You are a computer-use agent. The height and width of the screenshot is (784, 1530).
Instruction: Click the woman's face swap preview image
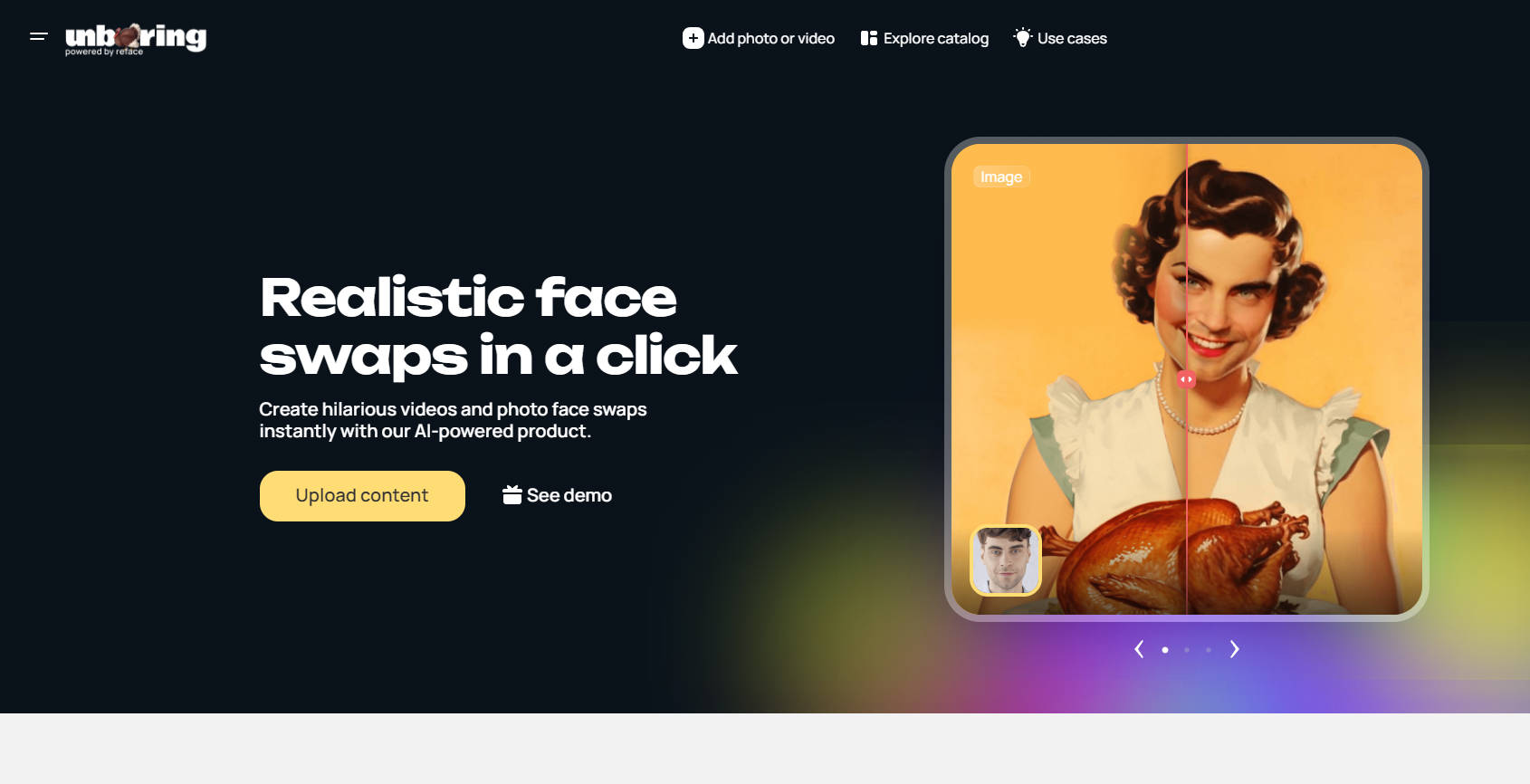tap(1187, 379)
